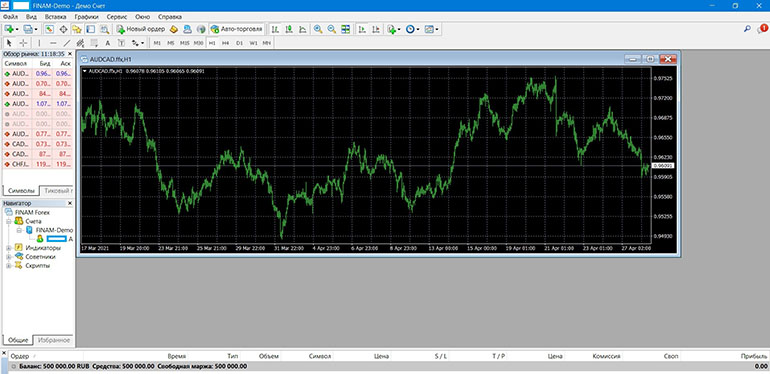
Task: Switch chart to candlesticks icon
Action: point(289,29)
